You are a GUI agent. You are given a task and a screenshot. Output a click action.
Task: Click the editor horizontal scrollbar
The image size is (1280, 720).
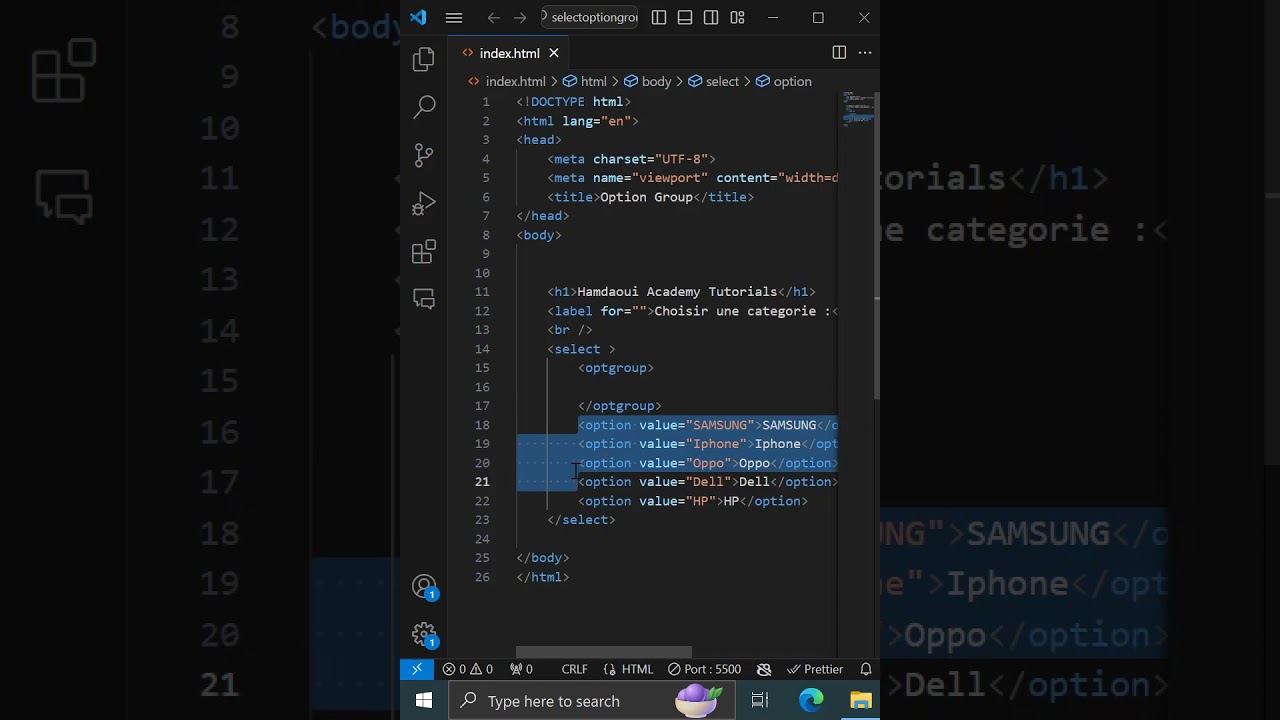(x=604, y=651)
